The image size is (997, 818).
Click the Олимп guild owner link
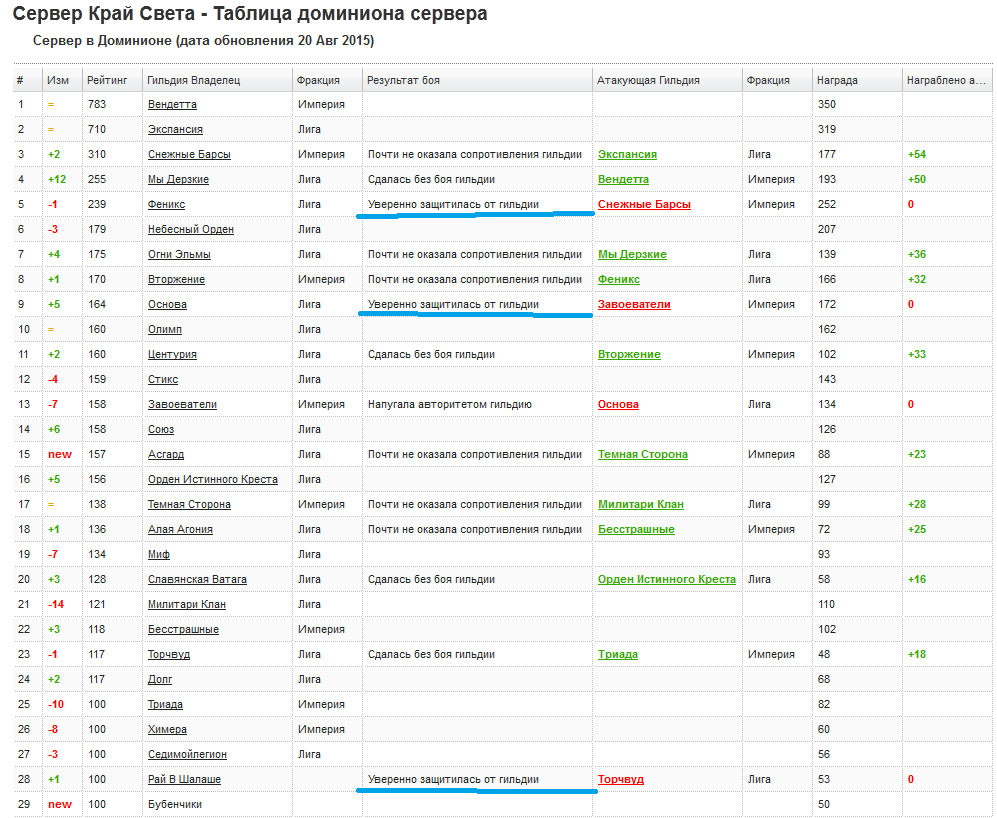165,330
